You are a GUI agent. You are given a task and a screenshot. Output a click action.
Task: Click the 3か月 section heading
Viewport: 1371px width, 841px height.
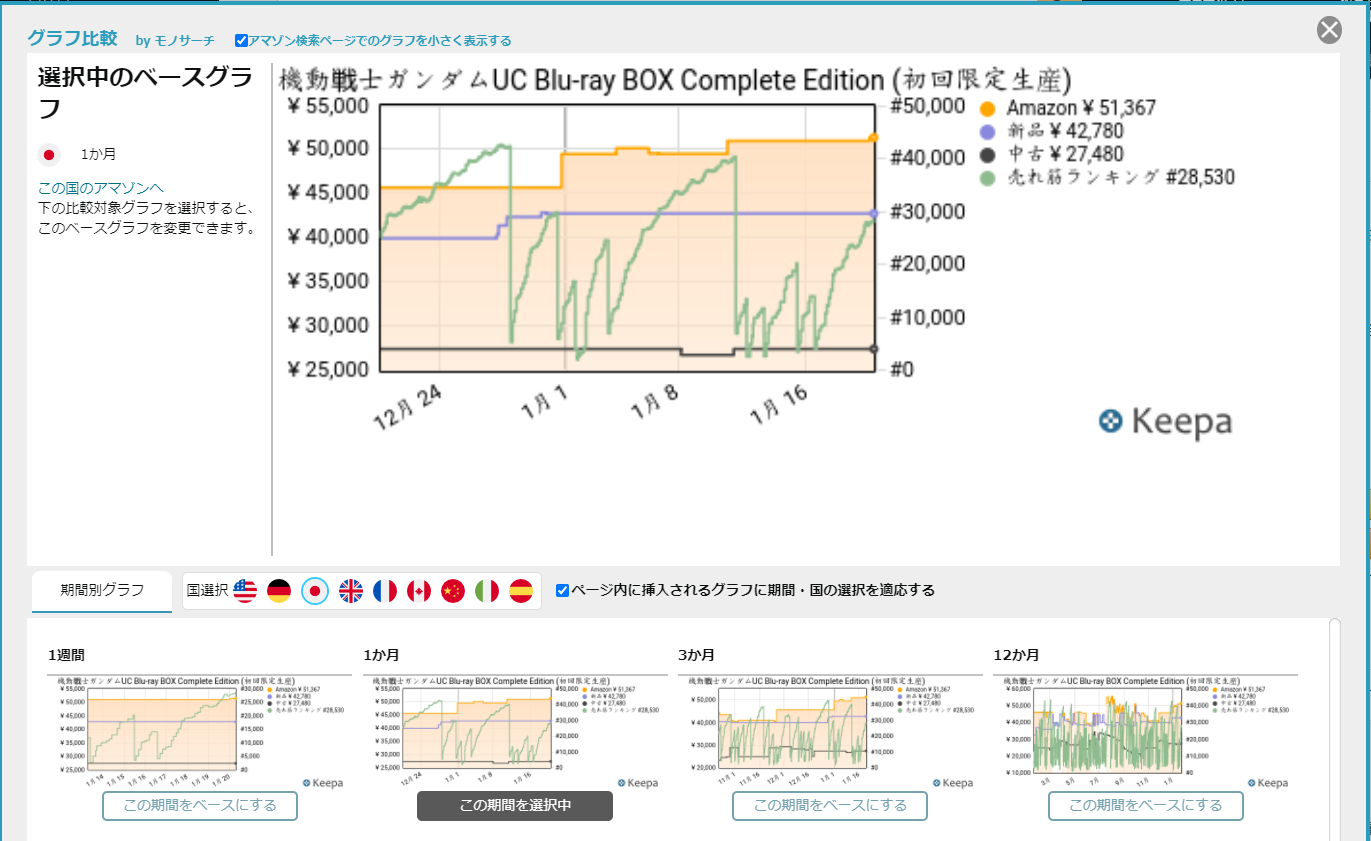(x=696, y=656)
